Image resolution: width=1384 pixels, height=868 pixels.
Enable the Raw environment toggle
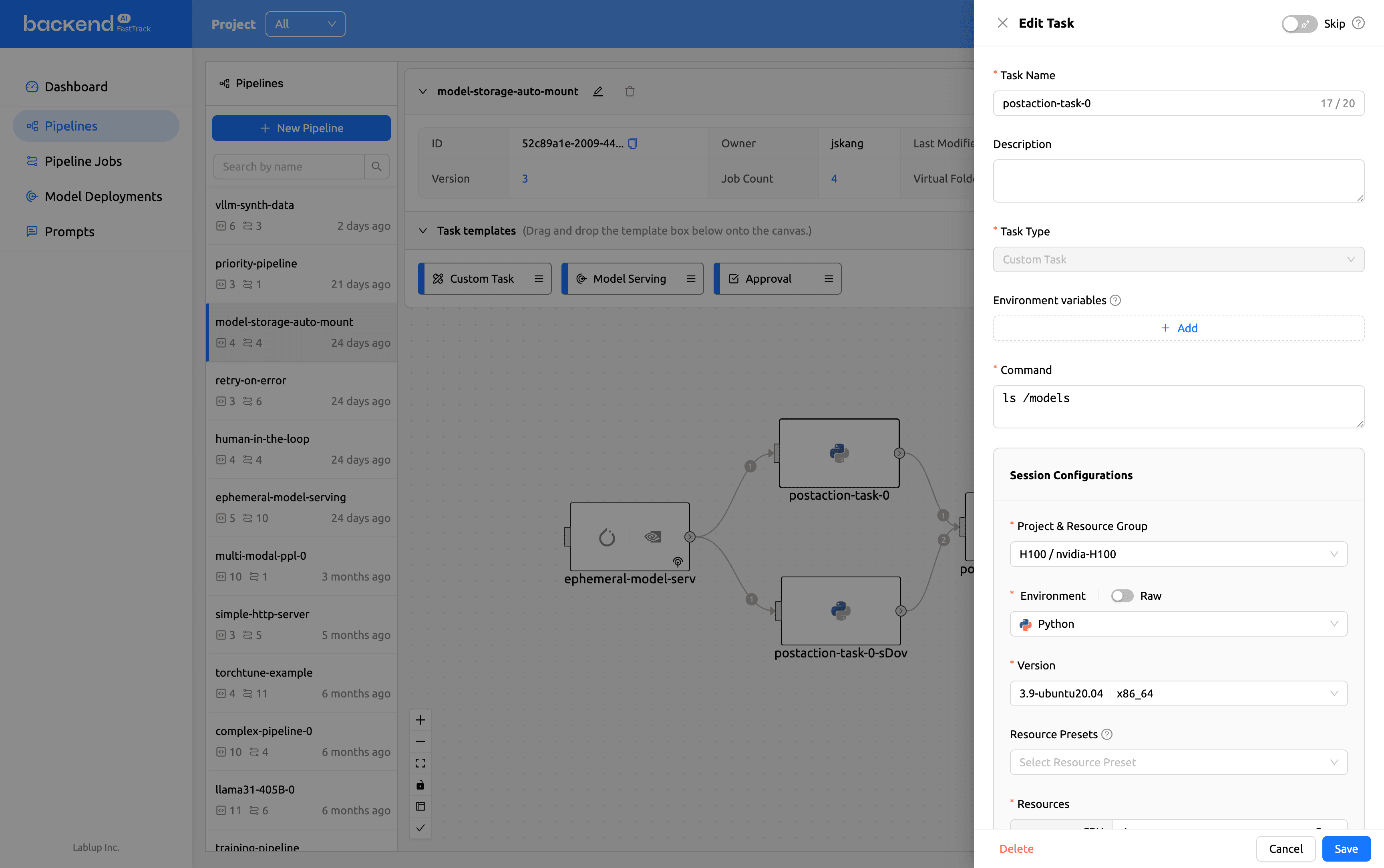pyautogui.click(x=1122, y=596)
